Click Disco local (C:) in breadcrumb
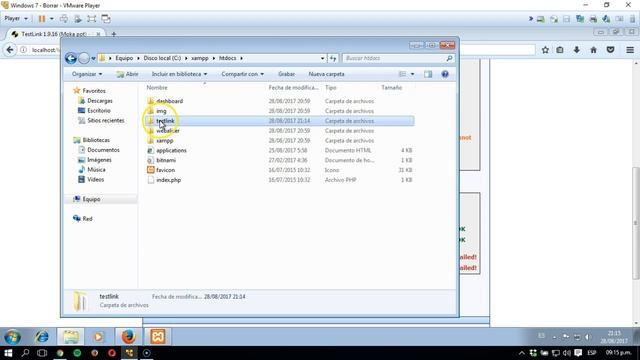The height and width of the screenshot is (360, 640). click(x=162, y=58)
